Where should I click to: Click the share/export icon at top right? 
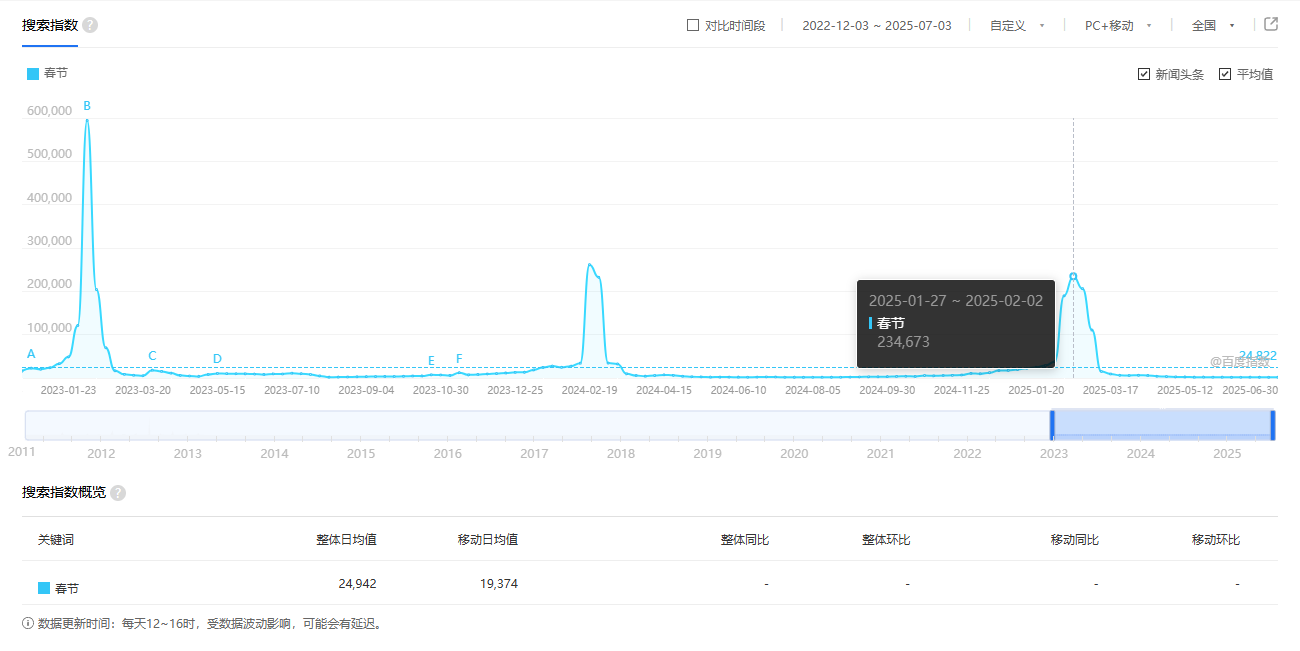click(1271, 25)
